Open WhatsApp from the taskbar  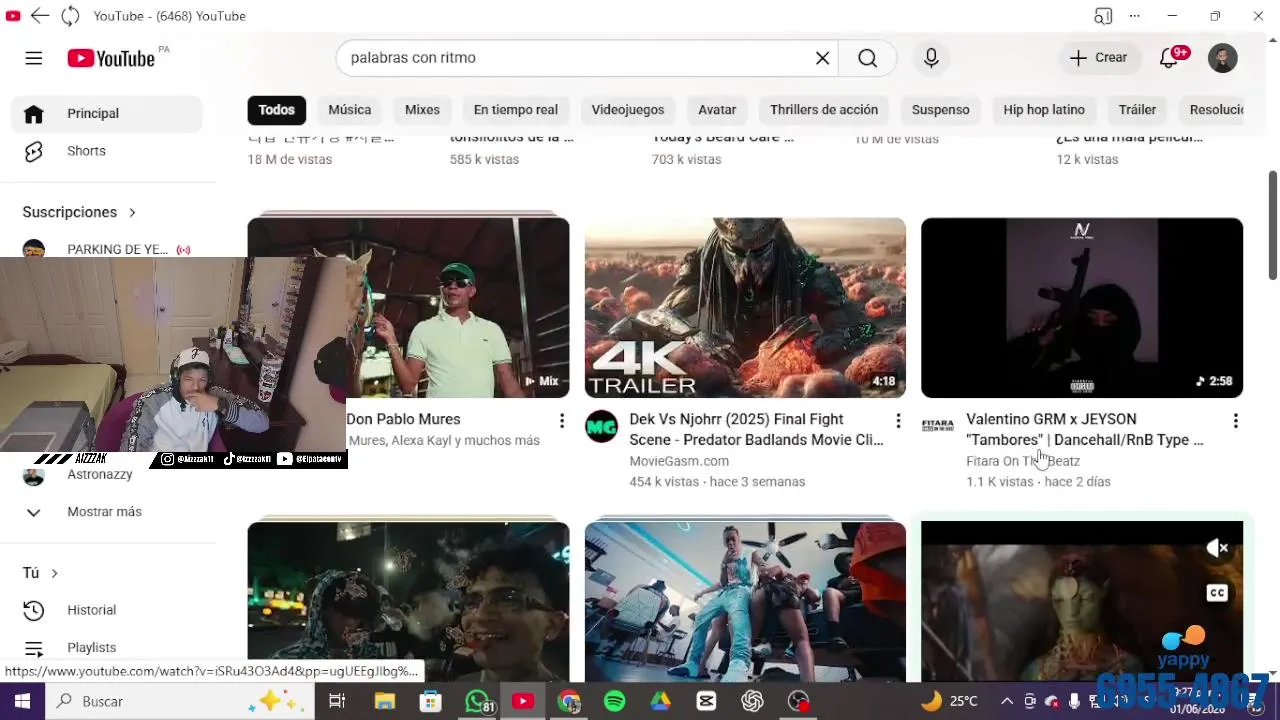pos(477,702)
